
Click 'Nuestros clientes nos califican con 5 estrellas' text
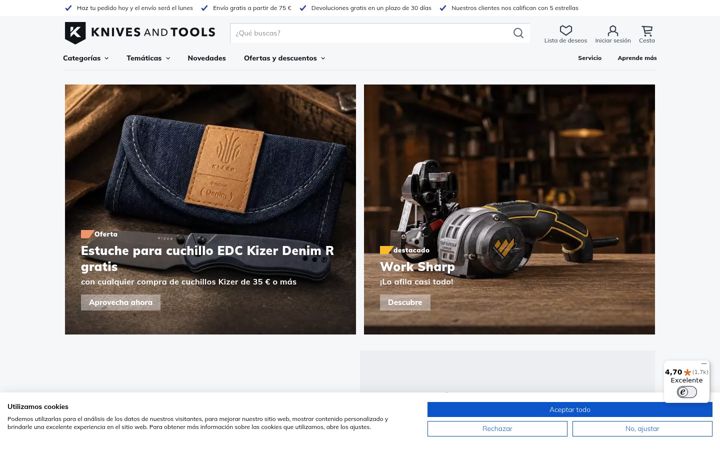(515, 8)
